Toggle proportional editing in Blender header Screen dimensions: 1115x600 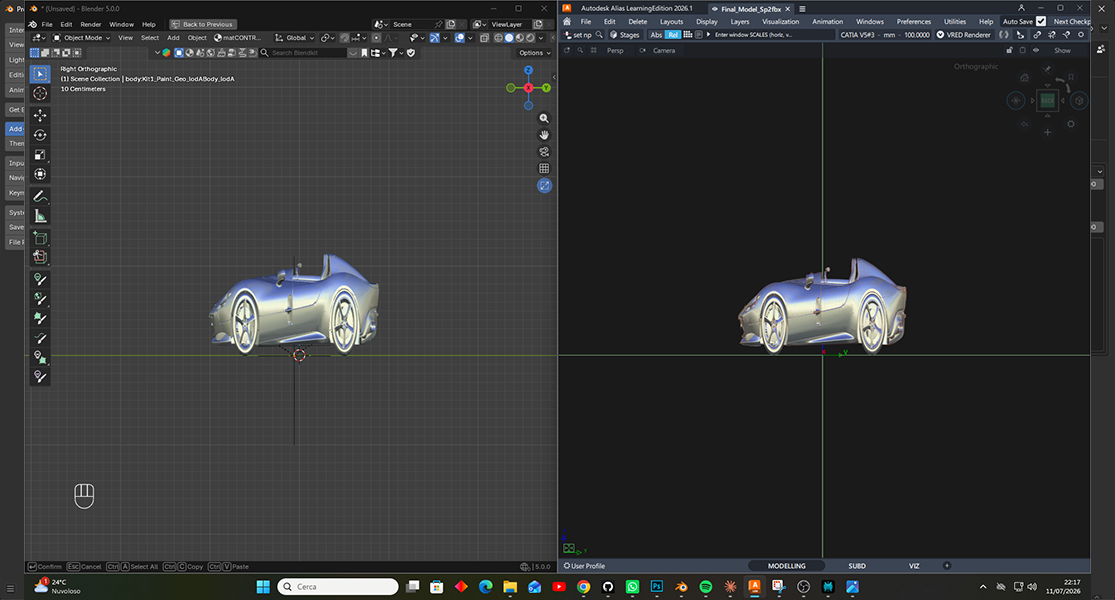coord(376,38)
